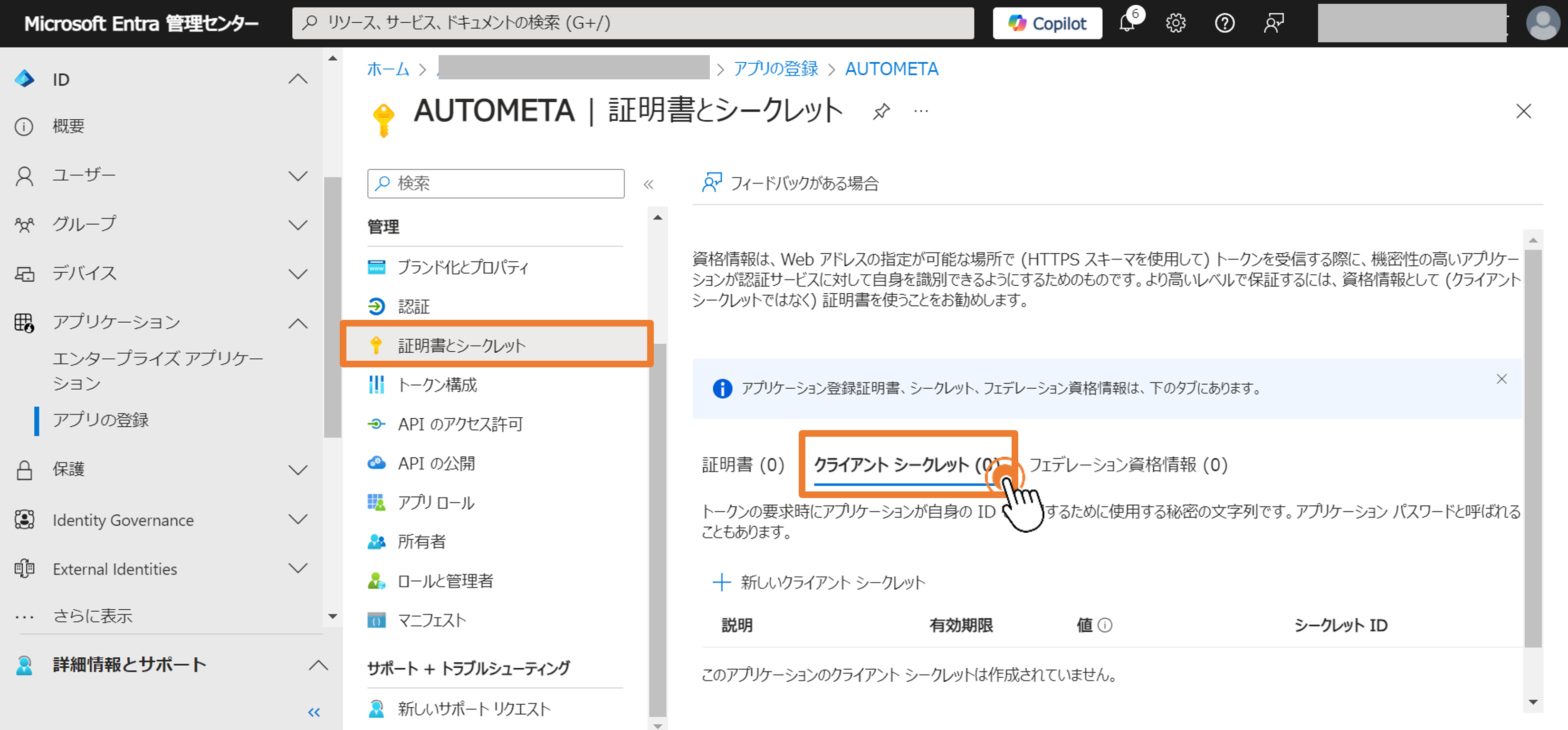The width and height of the screenshot is (1568, 730).
Task: Click the resource menu scrollbar down arrow
Action: pyautogui.click(x=658, y=725)
